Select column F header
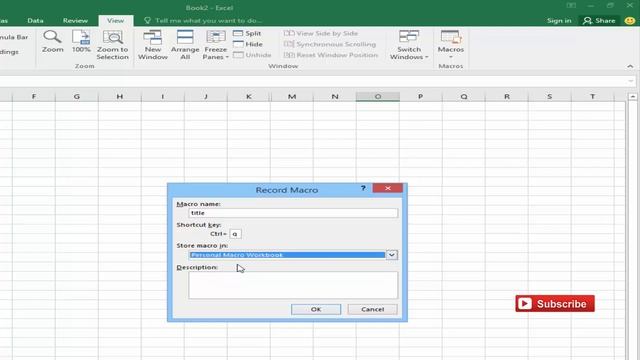The height and width of the screenshot is (360, 640). tap(34, 97)
